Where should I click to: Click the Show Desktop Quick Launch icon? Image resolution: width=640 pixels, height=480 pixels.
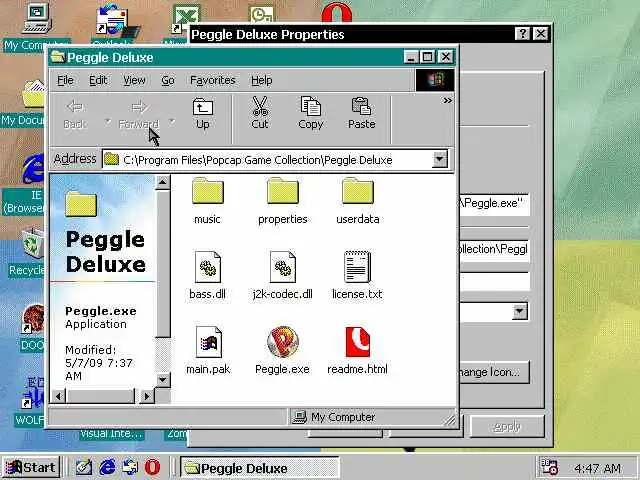(x=84, y=467)
